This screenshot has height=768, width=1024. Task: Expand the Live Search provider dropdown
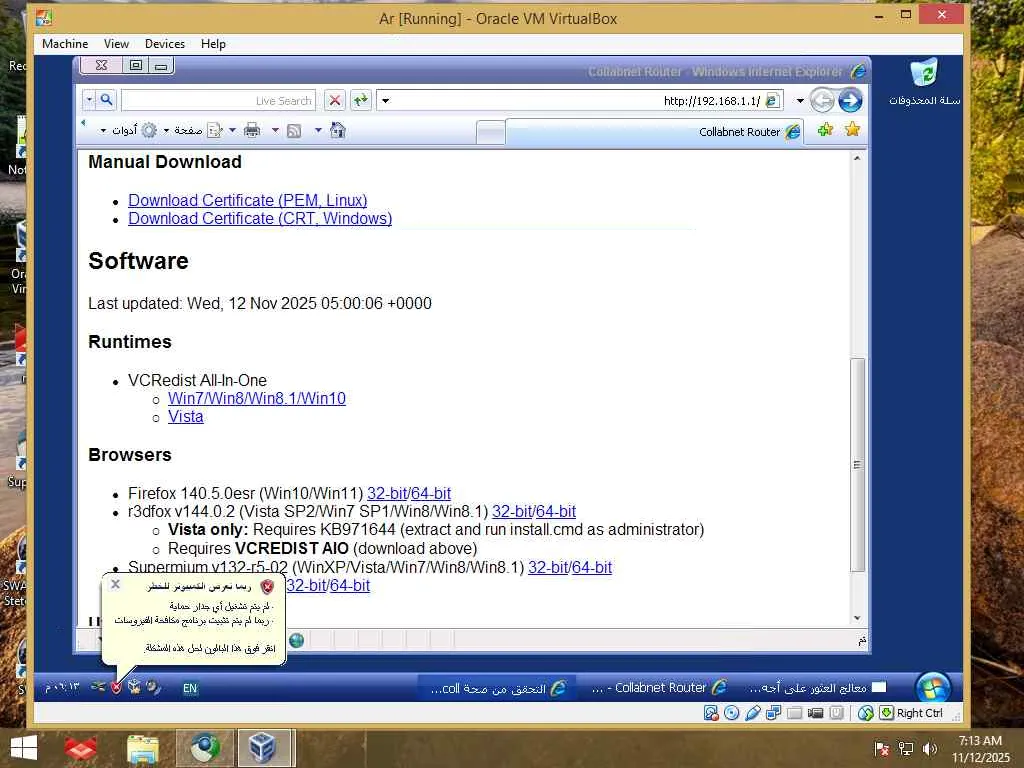[x=89, y=100]
